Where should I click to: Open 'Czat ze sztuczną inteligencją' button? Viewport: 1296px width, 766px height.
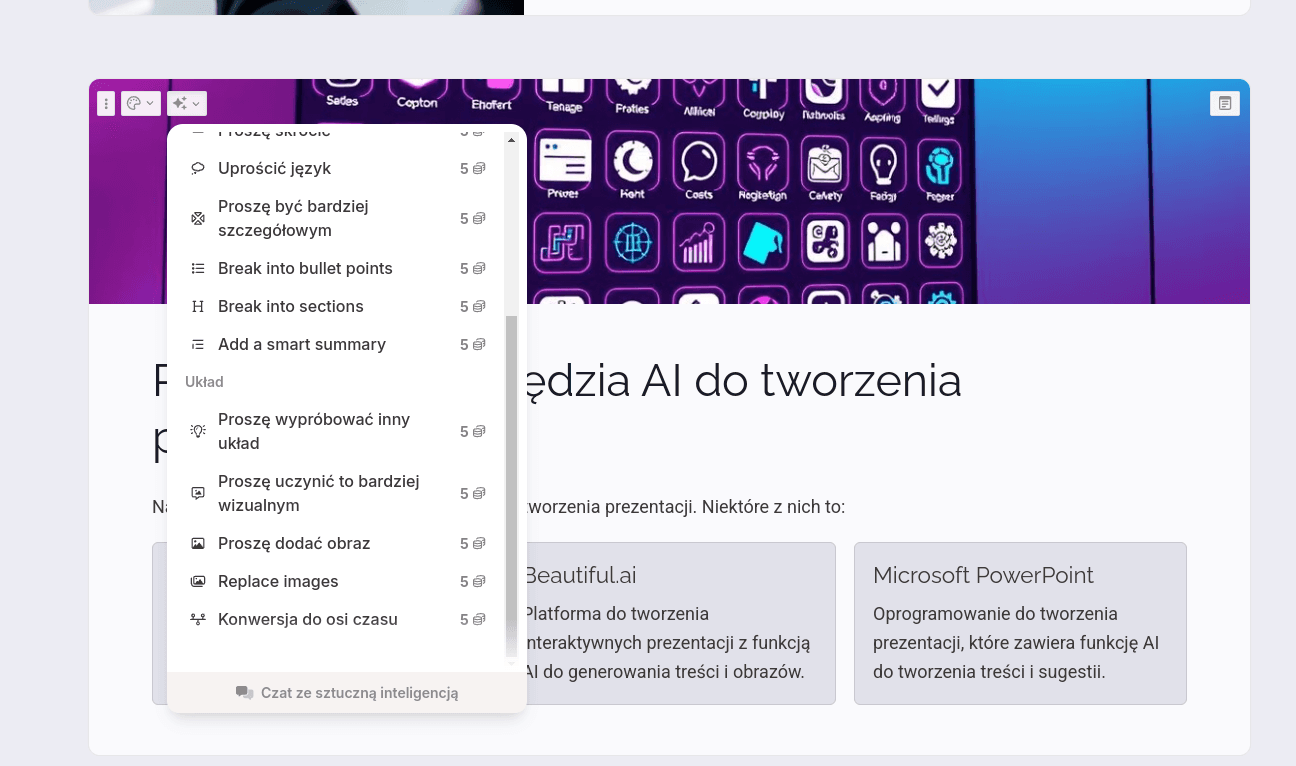click(x=347, y=692)
